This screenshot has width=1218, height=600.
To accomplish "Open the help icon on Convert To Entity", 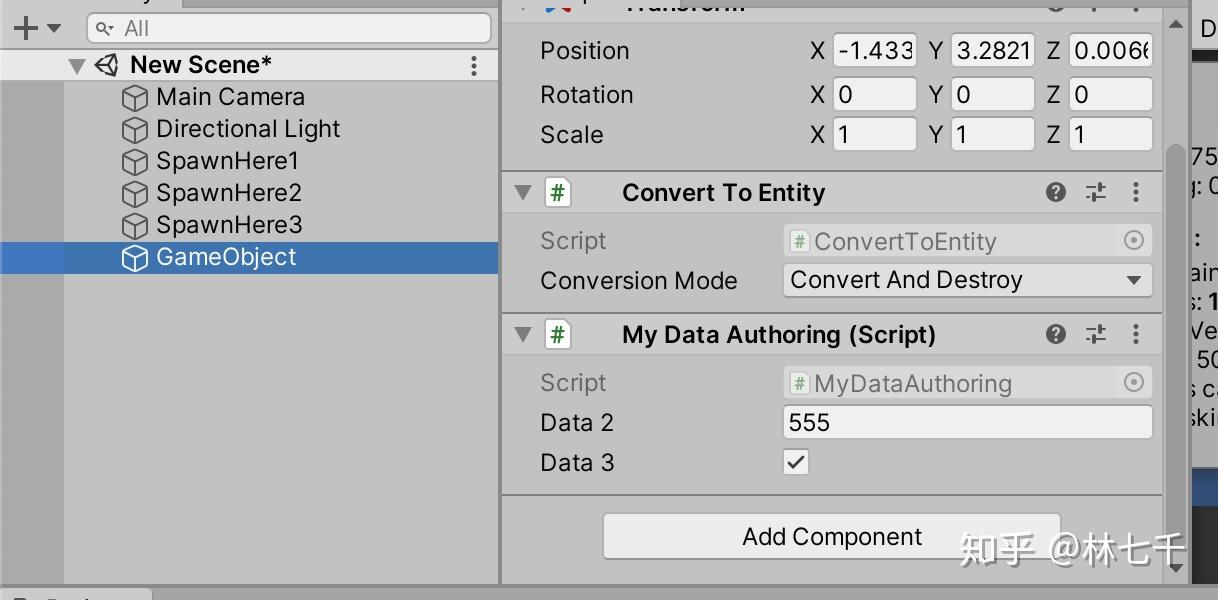I will pyautogui.click(x=1055, y=192).
